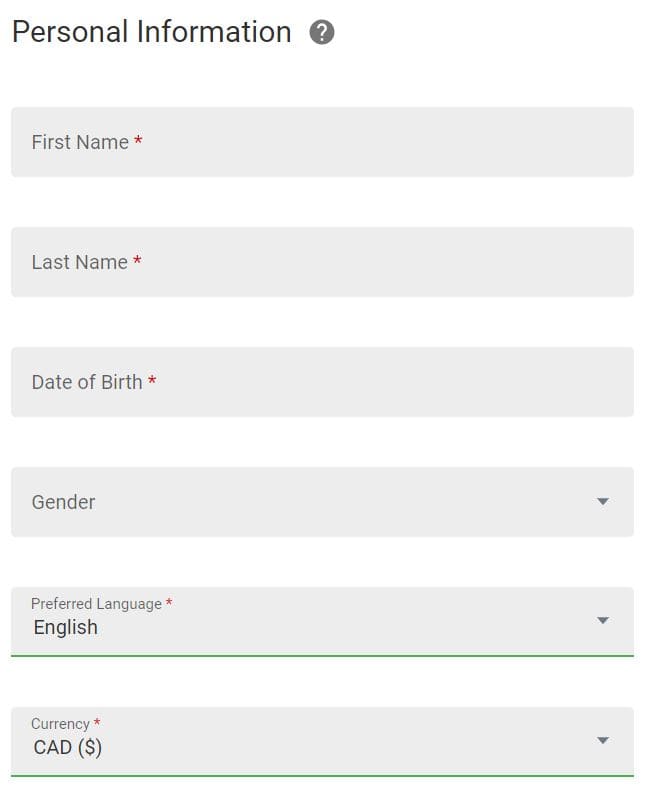Focus the Last Name input field
Viewport: 647px width, 796px height.
[322, 262]
